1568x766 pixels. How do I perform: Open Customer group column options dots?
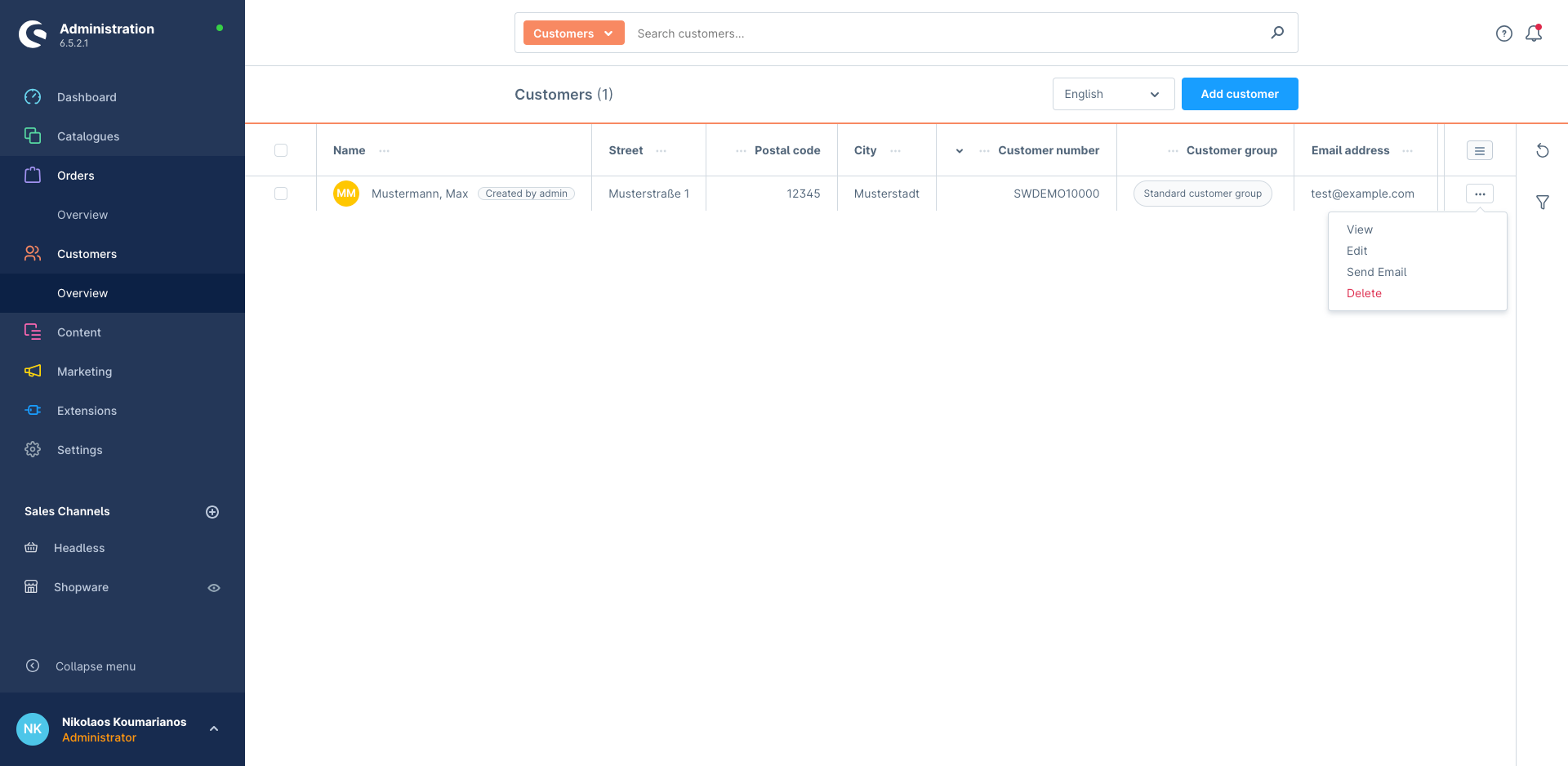click(1173, 151)
